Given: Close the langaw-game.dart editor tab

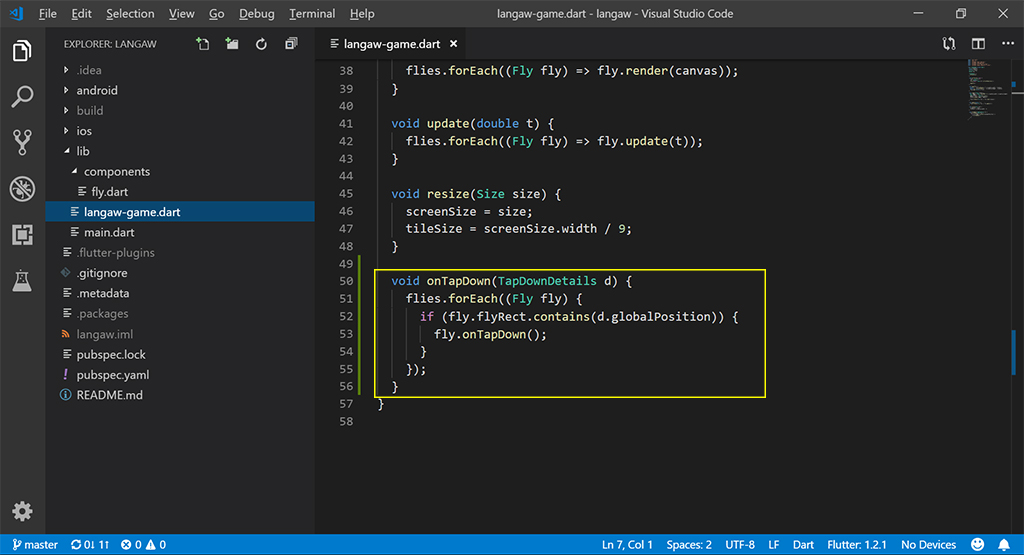Looking at the screenshot, I should tap(453, 45).
